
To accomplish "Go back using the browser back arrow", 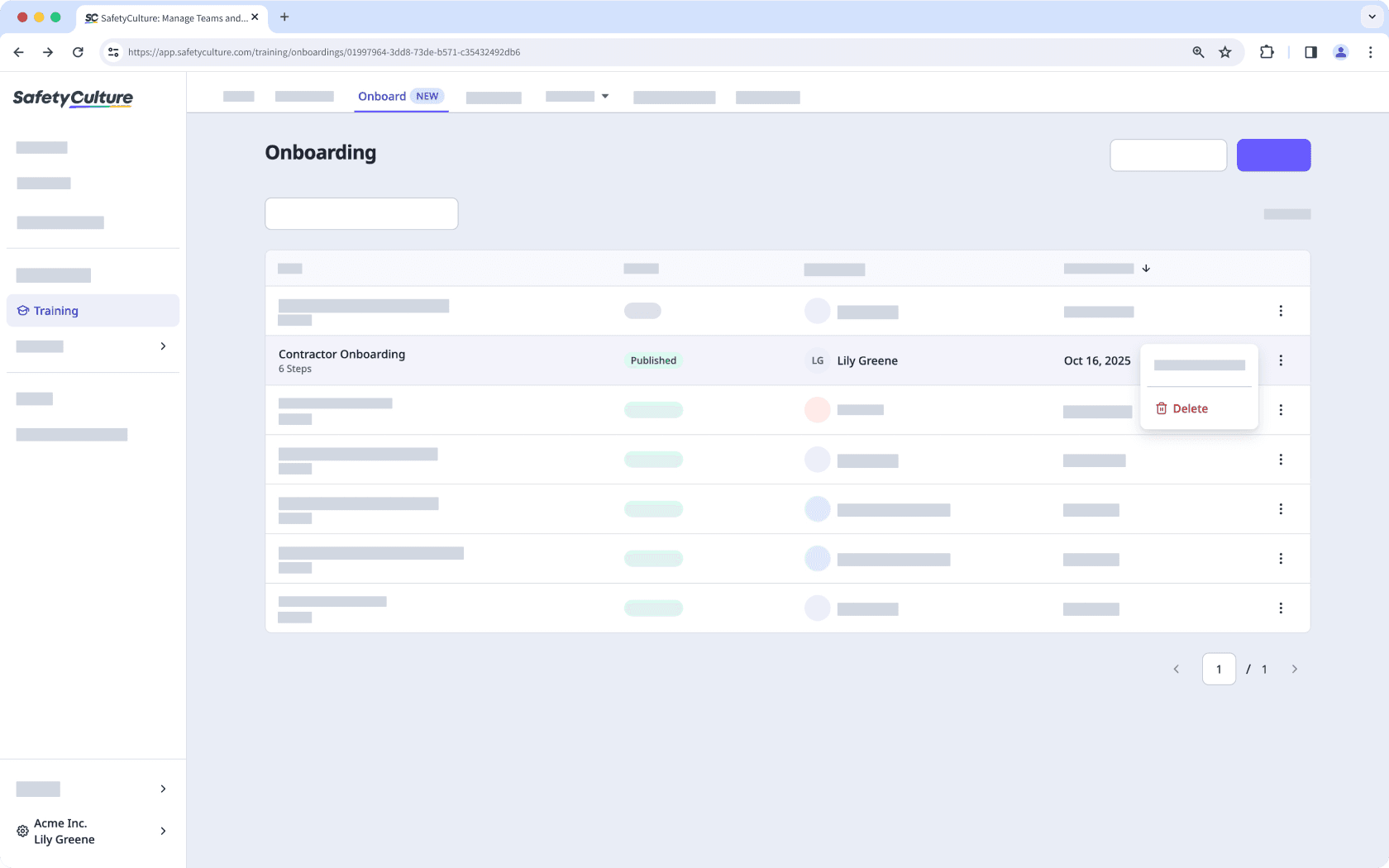I will [x=18, y=52].
